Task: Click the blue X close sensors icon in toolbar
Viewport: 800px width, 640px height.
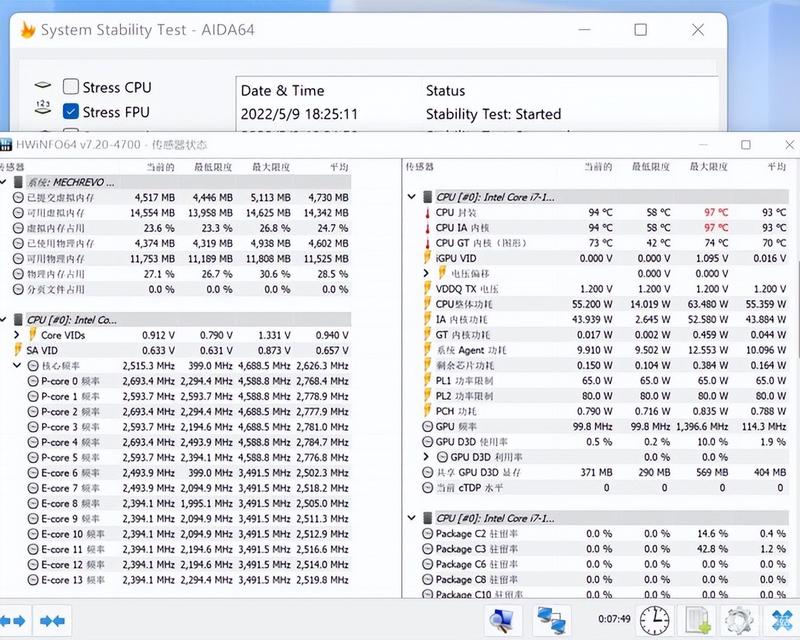Action: tap(783, 620)
